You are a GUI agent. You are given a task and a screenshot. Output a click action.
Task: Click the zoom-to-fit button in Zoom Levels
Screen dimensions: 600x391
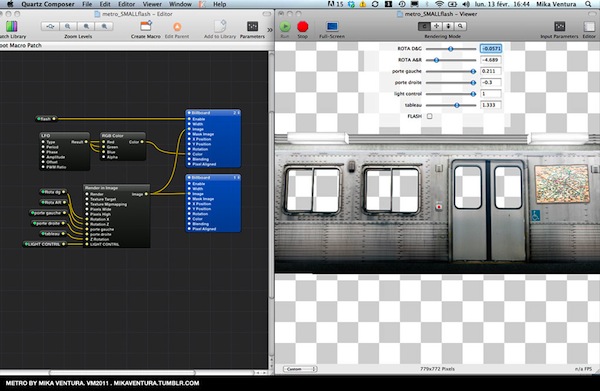click(x=50, y=26)
